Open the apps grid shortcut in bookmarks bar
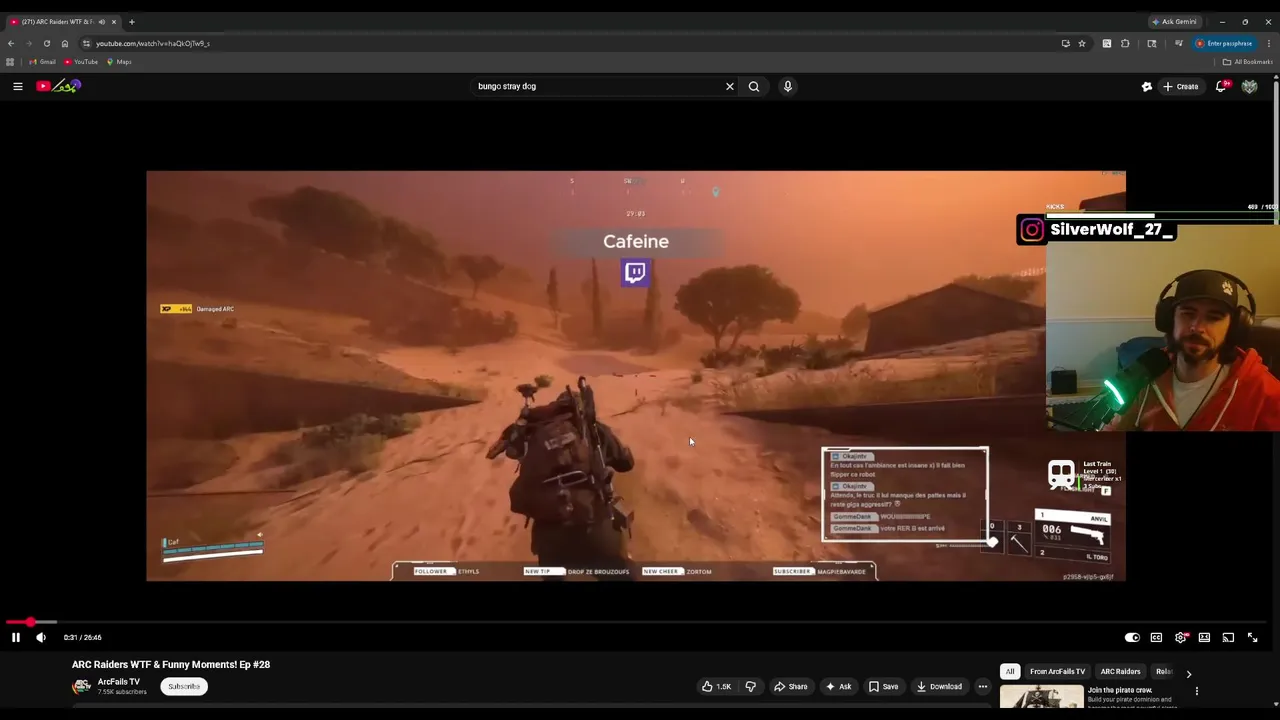 [x=10, y=62]
